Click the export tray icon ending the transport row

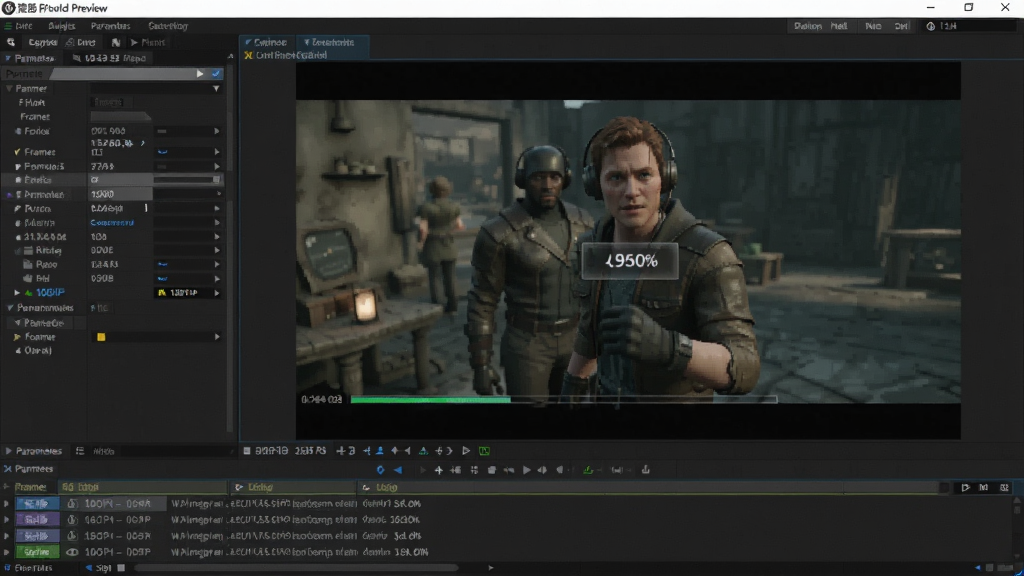coord(646,470)
